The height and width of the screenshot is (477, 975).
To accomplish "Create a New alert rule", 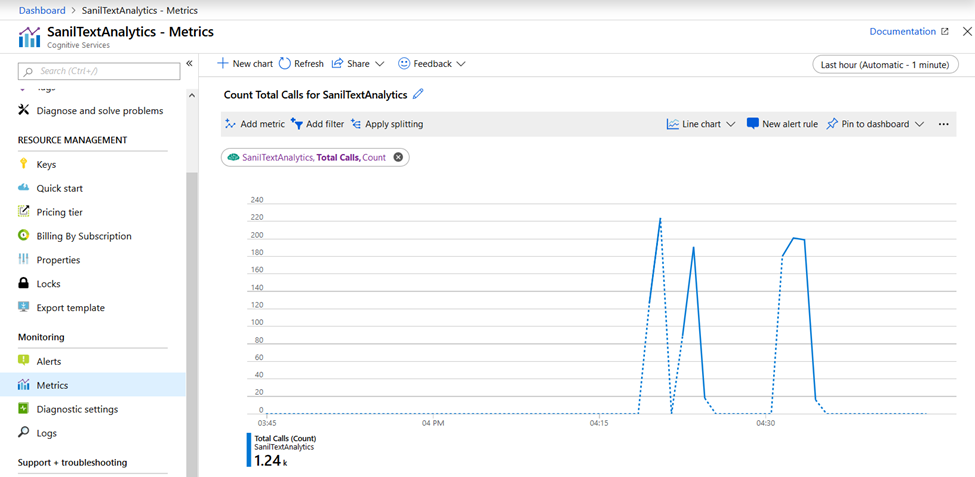I will tap(782, 124).
